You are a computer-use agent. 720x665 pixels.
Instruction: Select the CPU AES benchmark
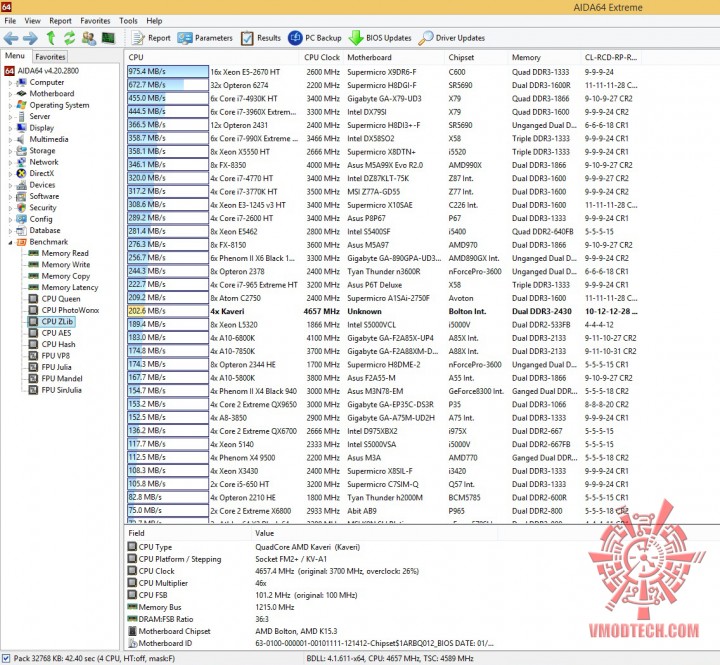pyautogui.click(x=50, y=333)
